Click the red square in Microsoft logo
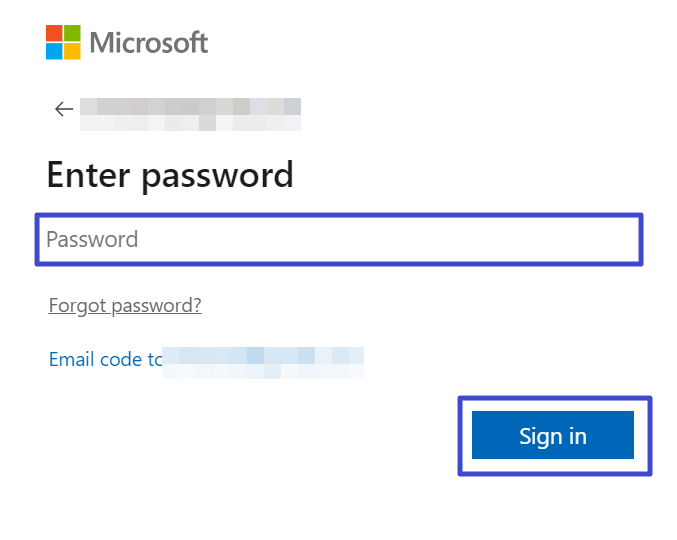 (x=53, y=33)
